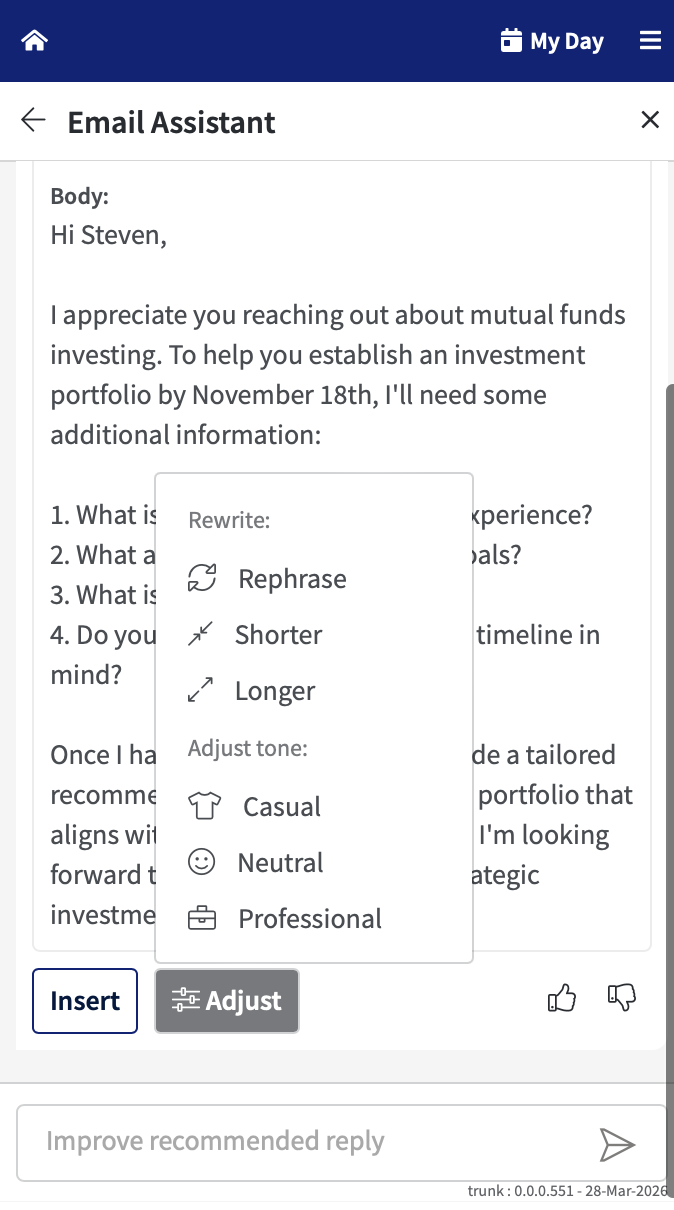Close the Email Assistant panel
The image size is (674, 1210).
[650, 121]
